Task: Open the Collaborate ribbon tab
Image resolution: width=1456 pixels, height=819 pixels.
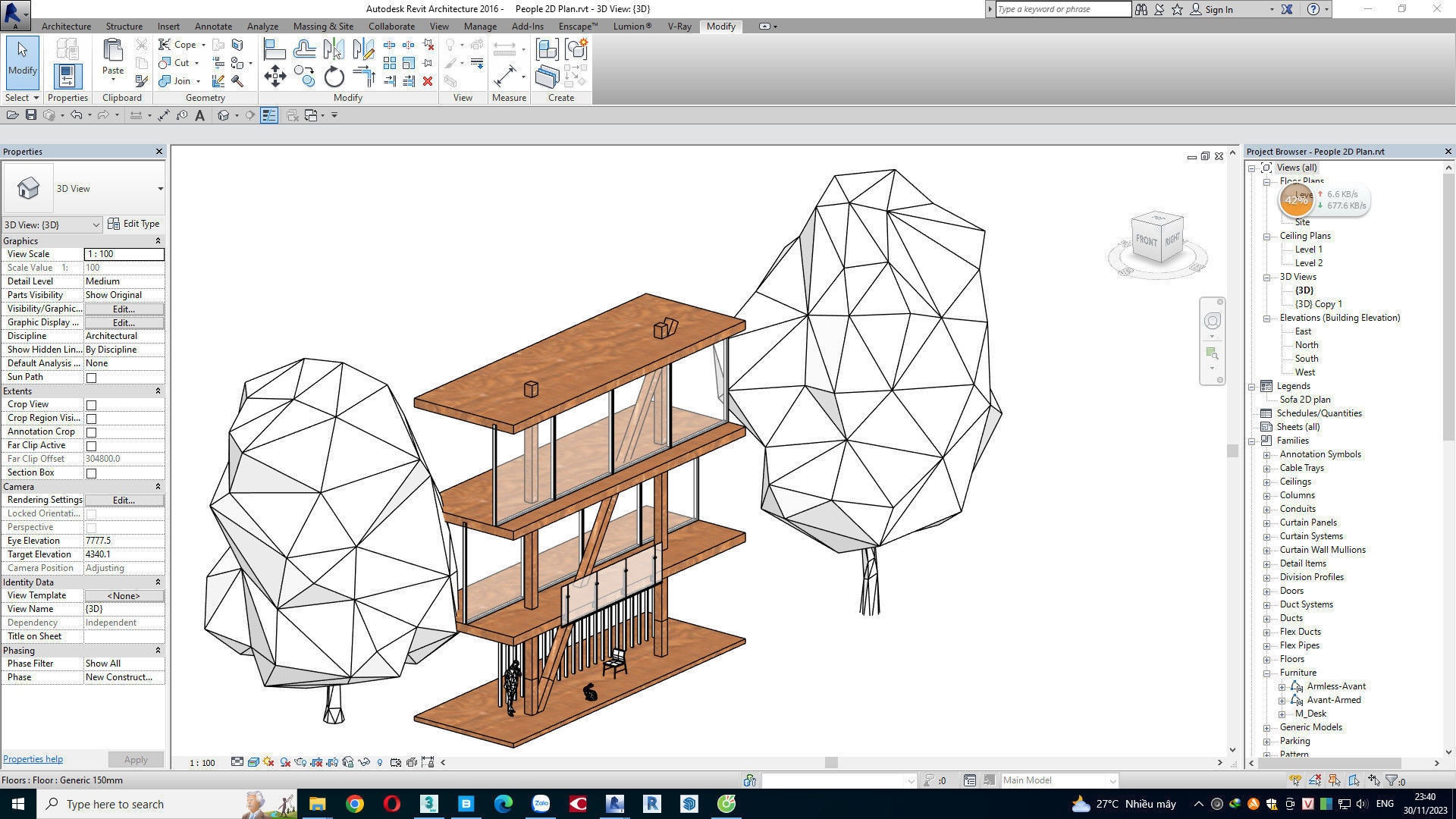Action: pos(391,26)
